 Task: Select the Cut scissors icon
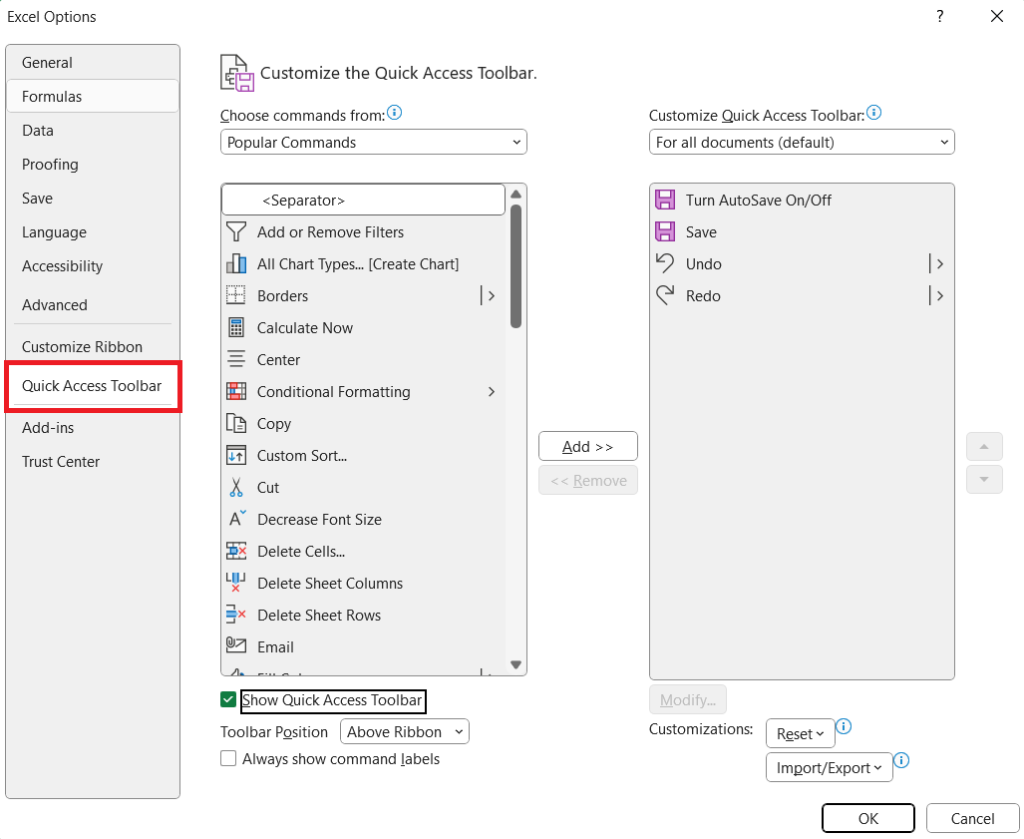tap(237, 487)
